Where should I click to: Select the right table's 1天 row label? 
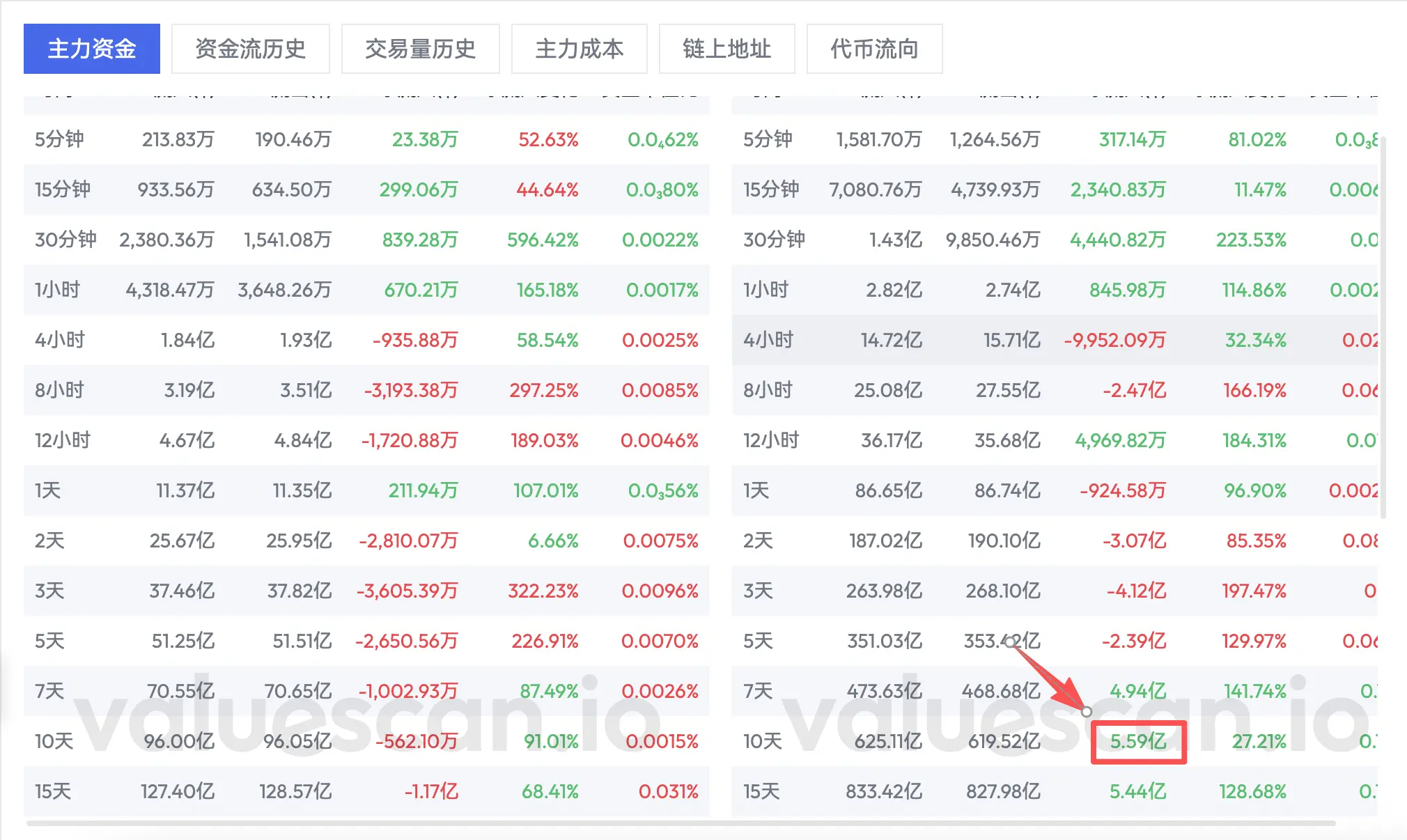click(x=756, y=491)
